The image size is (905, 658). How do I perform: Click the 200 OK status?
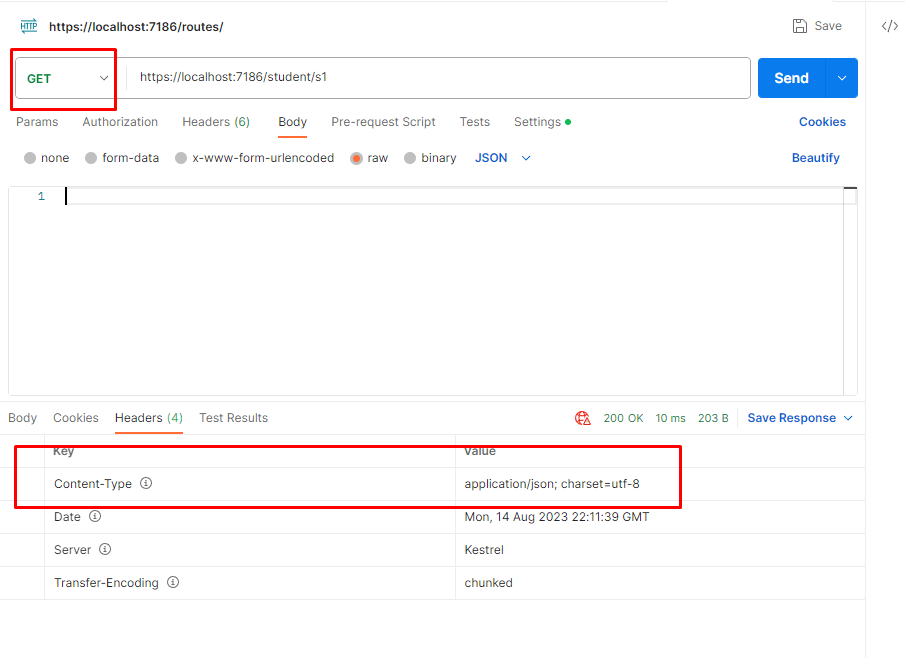(623, 418)
